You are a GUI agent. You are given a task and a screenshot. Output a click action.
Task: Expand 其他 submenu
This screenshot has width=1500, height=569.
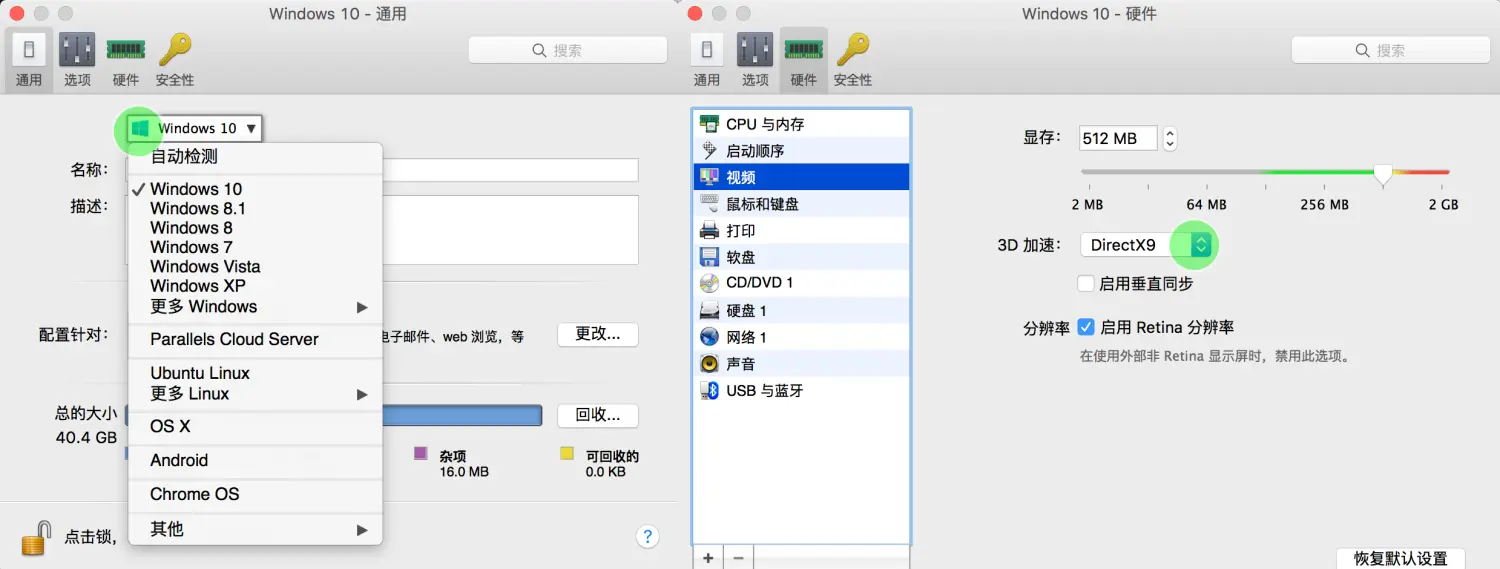256,529
